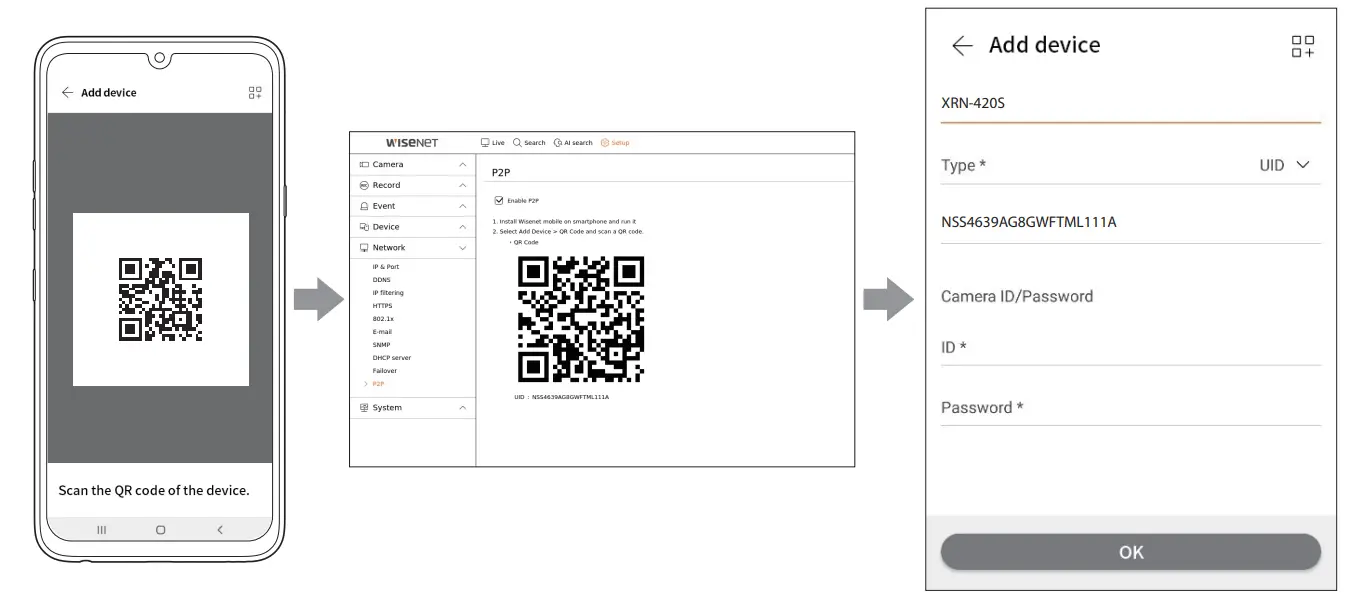The width and height of the screenshot is (1359, 603).
Task: Expand the Device section chevron
Action: pos(462,227)
